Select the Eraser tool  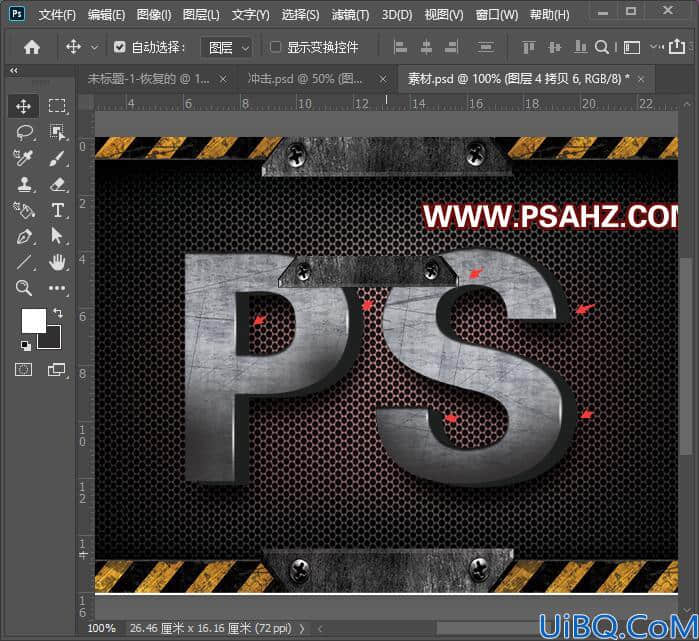pos(58,184)
